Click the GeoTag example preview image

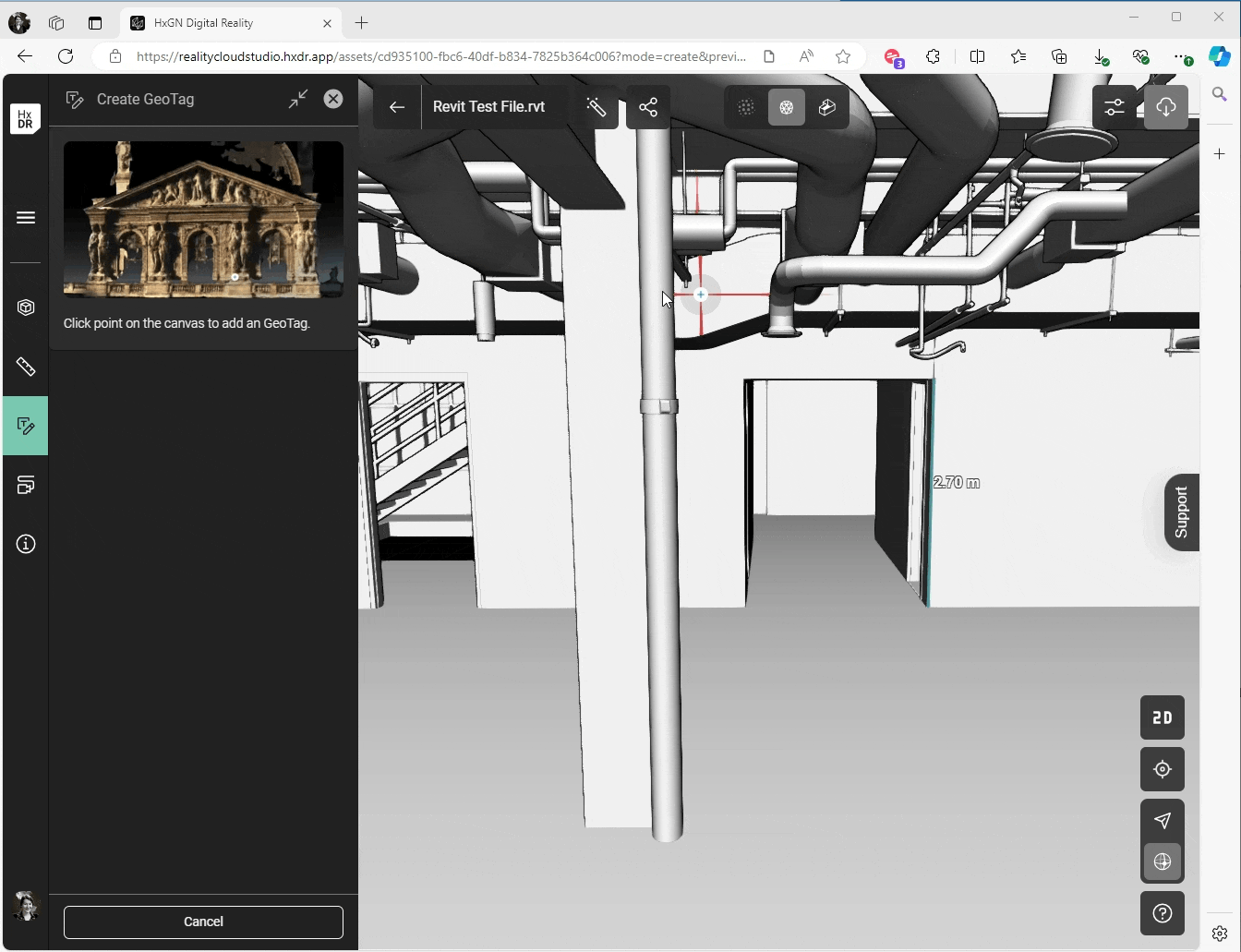pyautogui.click(x=203, y=220)
